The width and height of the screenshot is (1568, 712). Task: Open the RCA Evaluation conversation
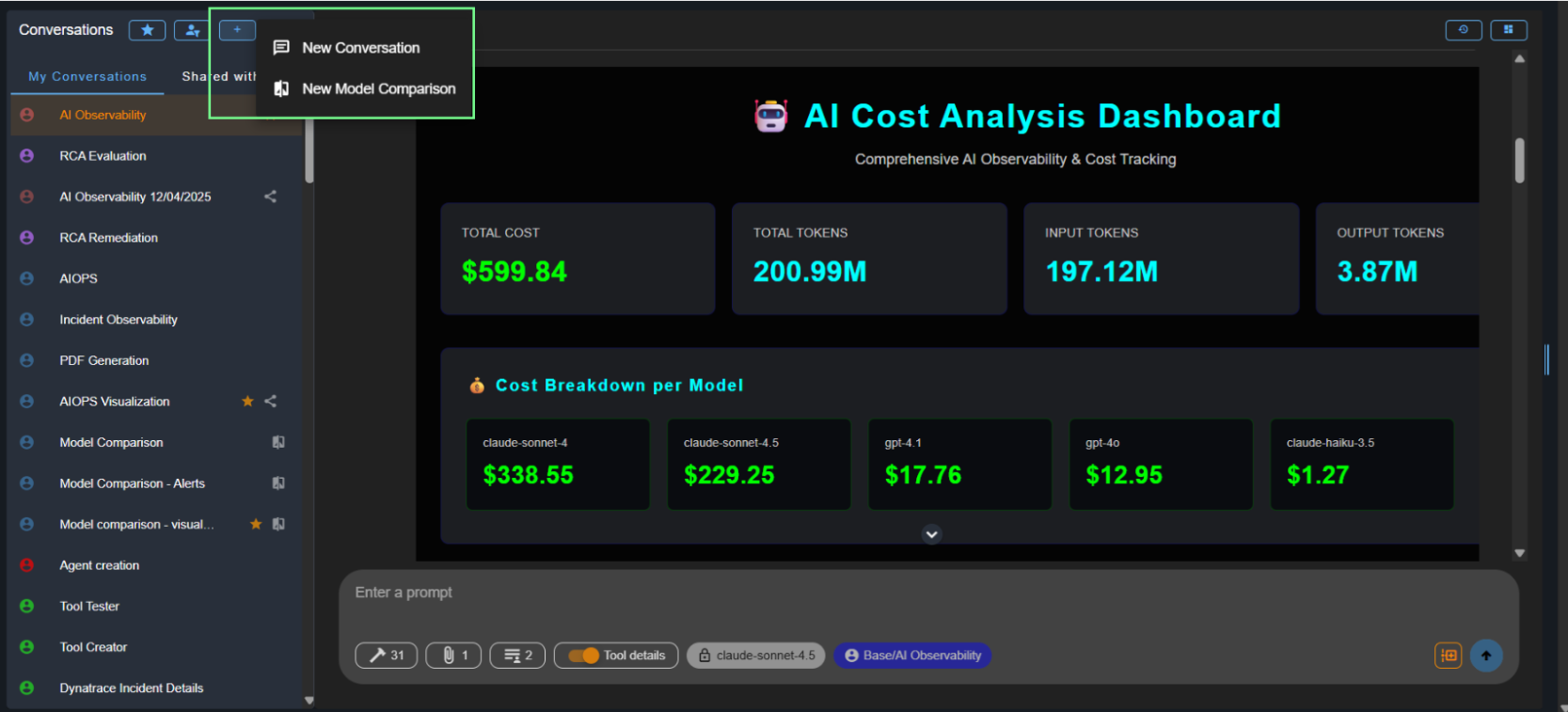point(103,156)
